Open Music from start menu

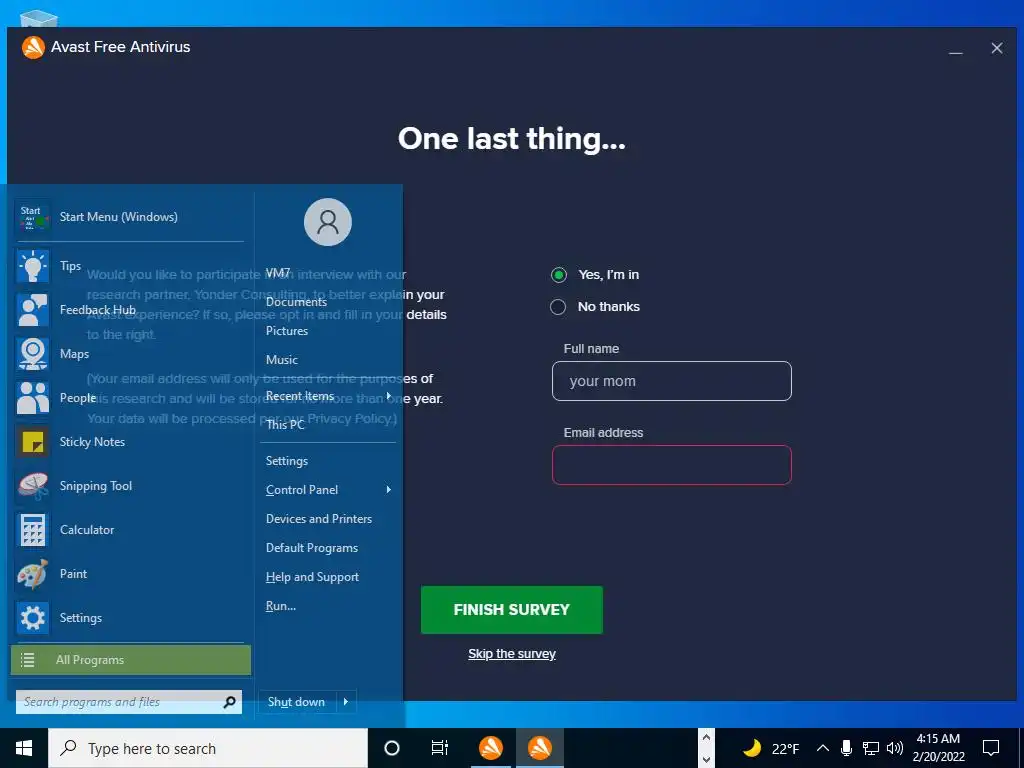pos(281,360)
